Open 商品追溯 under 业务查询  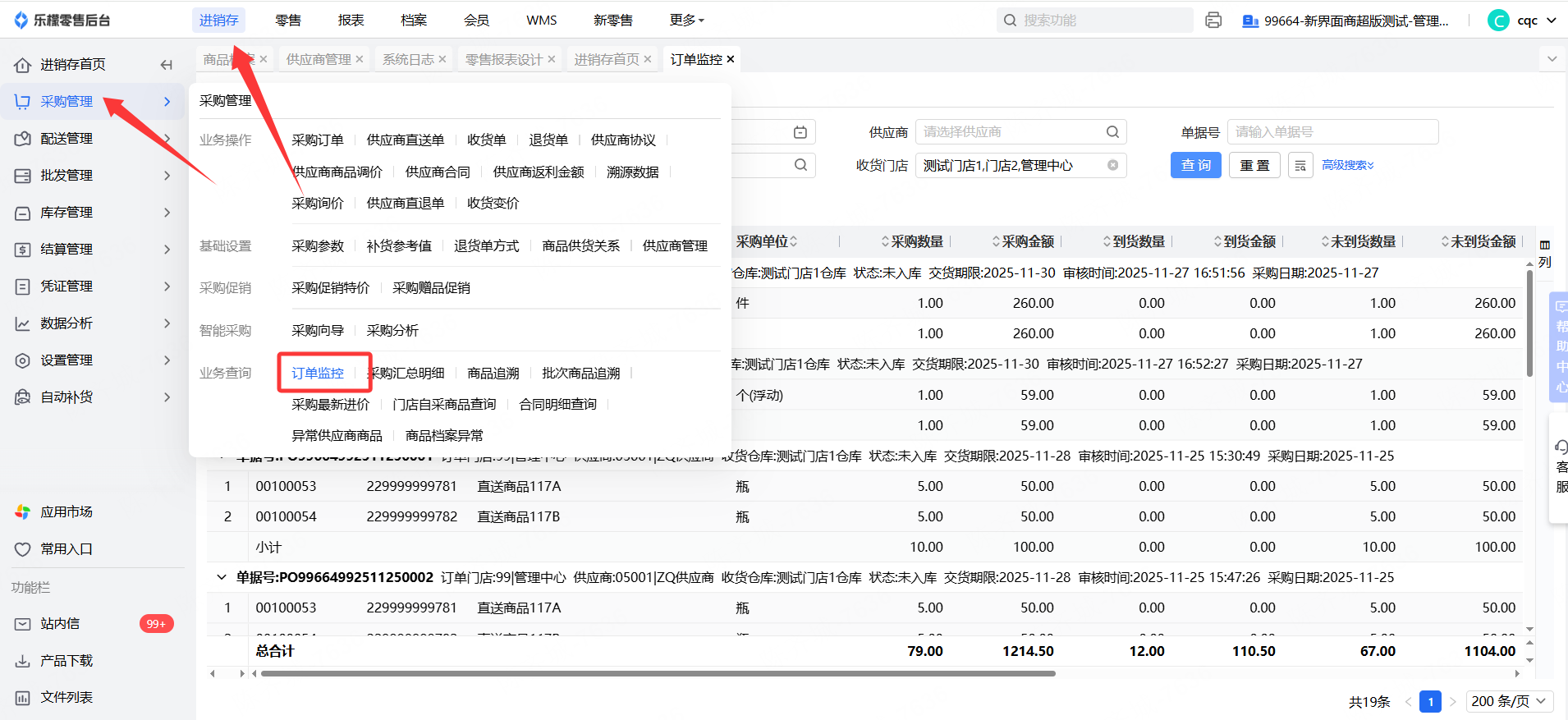tap(493, 374)
